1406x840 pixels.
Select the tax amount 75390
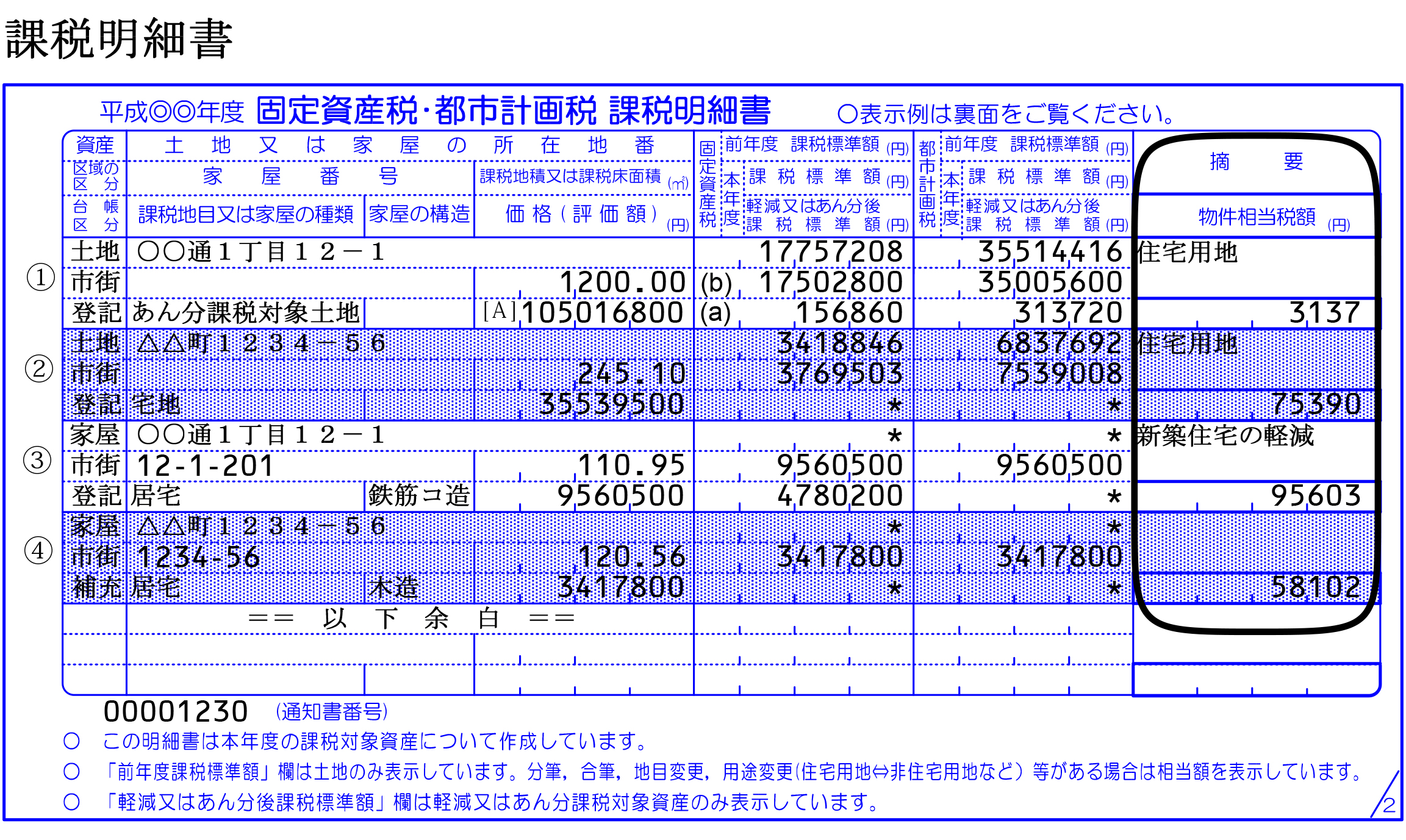coord(1316,404)
